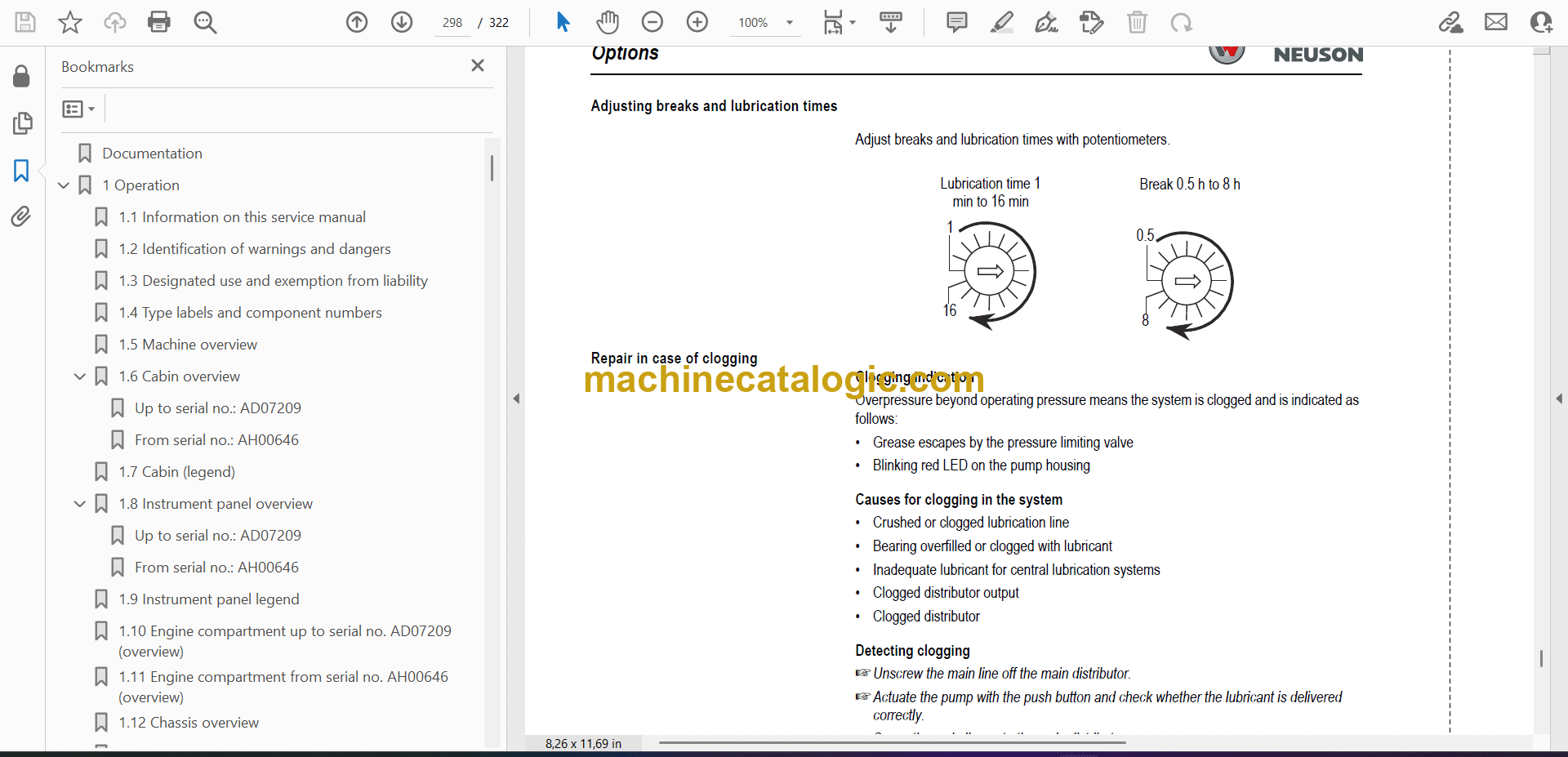Click the page number input field

(x=452, y=23)
